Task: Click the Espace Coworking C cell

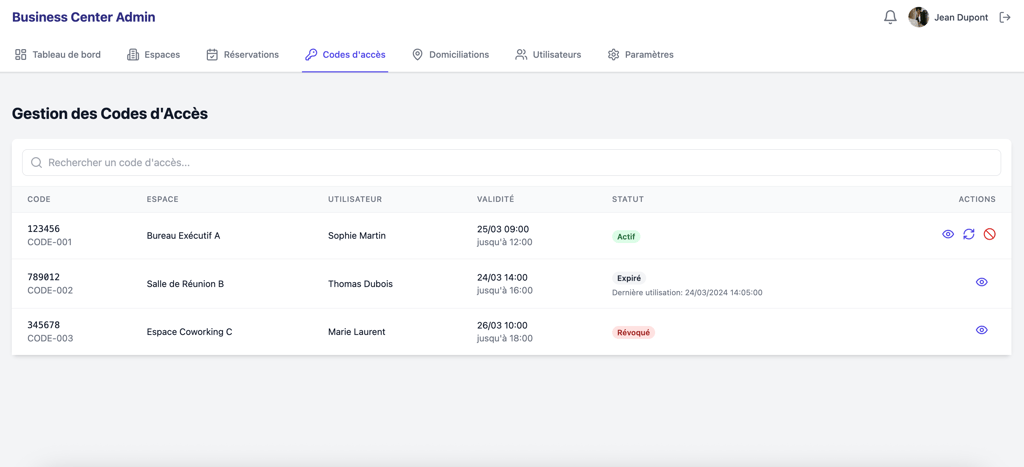Action: pyautogui.click(x=189, y=332)
